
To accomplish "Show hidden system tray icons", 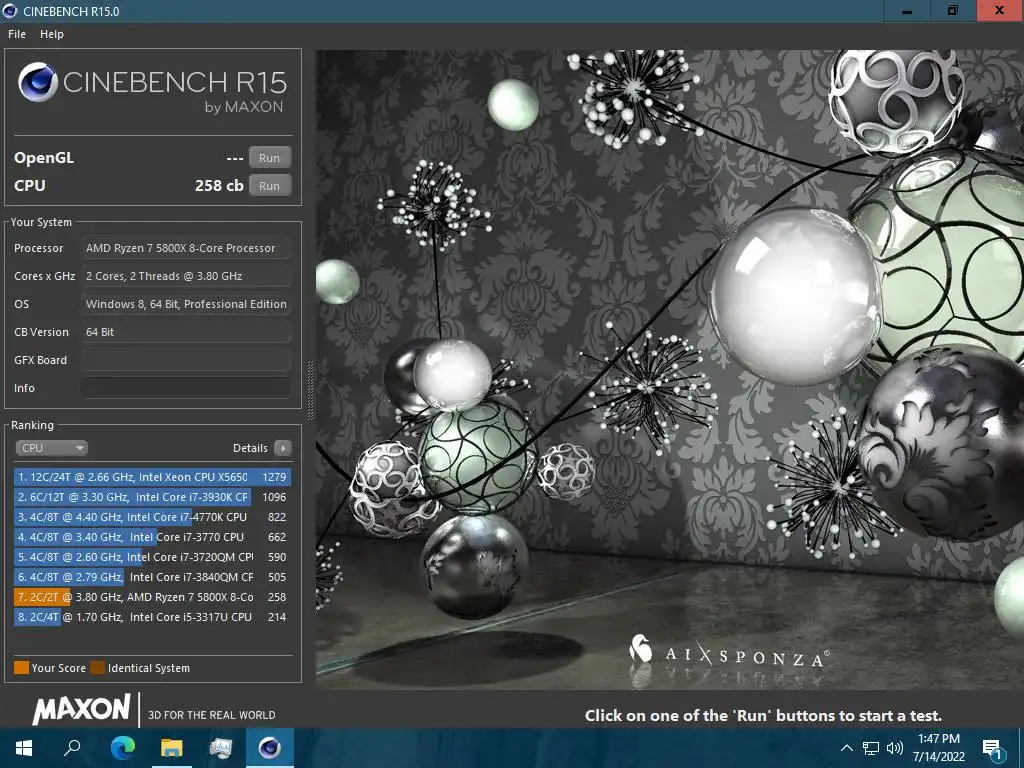I will coord(846,748).
